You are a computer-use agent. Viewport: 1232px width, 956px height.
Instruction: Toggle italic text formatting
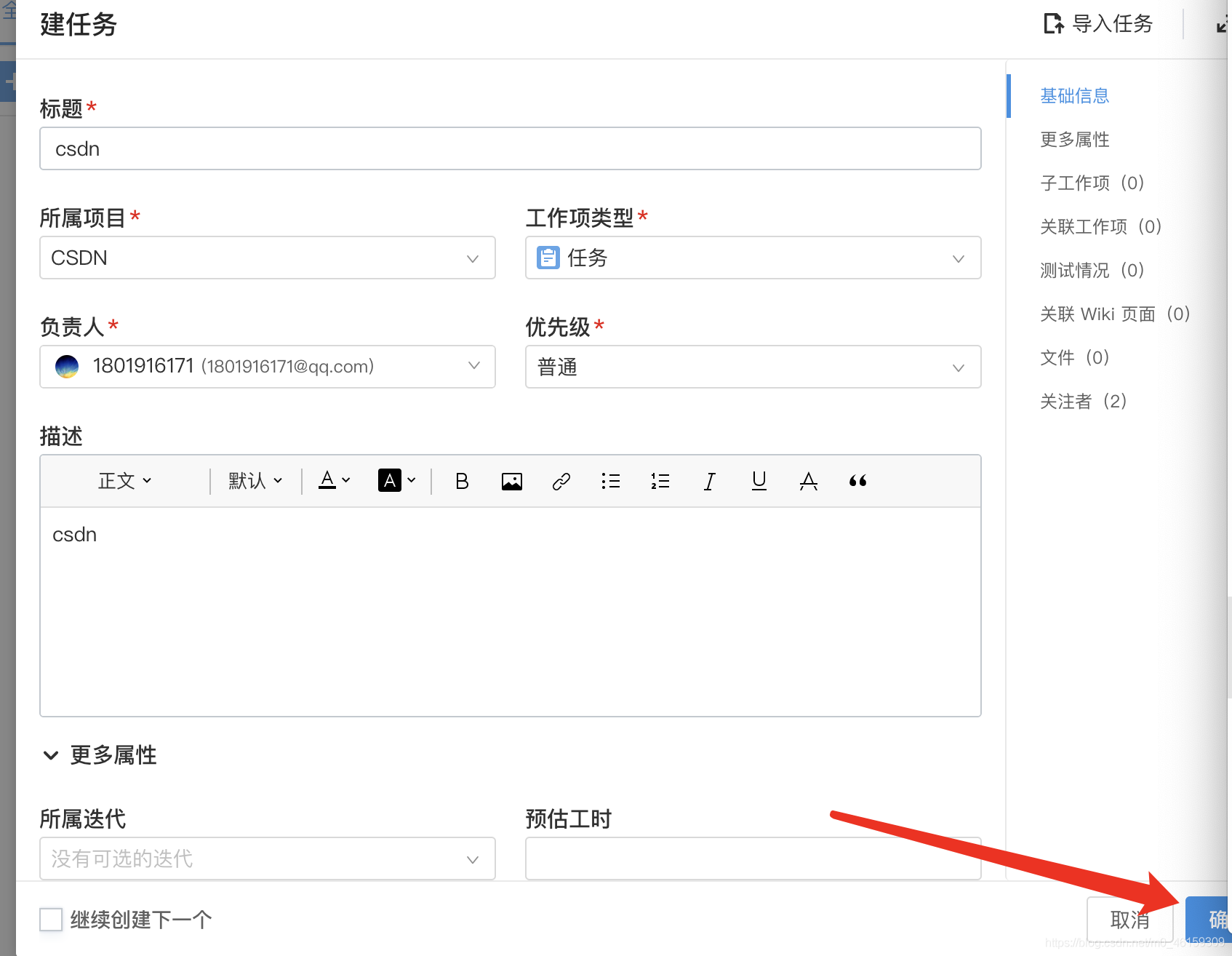point(710,481)
